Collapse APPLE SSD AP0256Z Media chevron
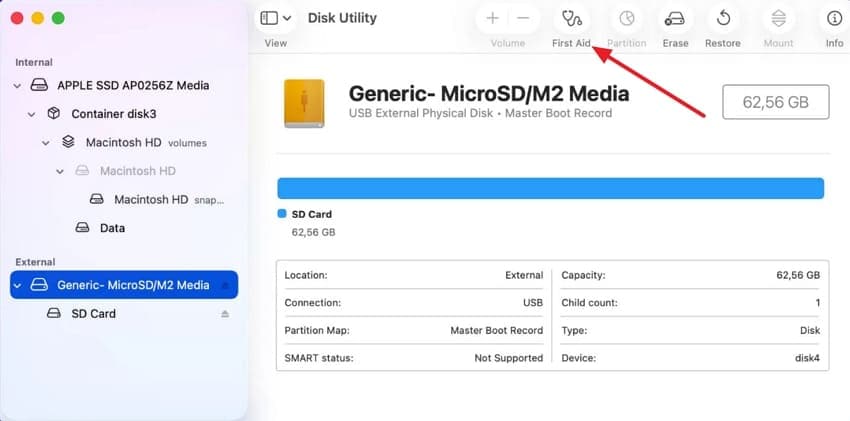The width and height of the screenshot is (850, 421). [x=18, y=86]
